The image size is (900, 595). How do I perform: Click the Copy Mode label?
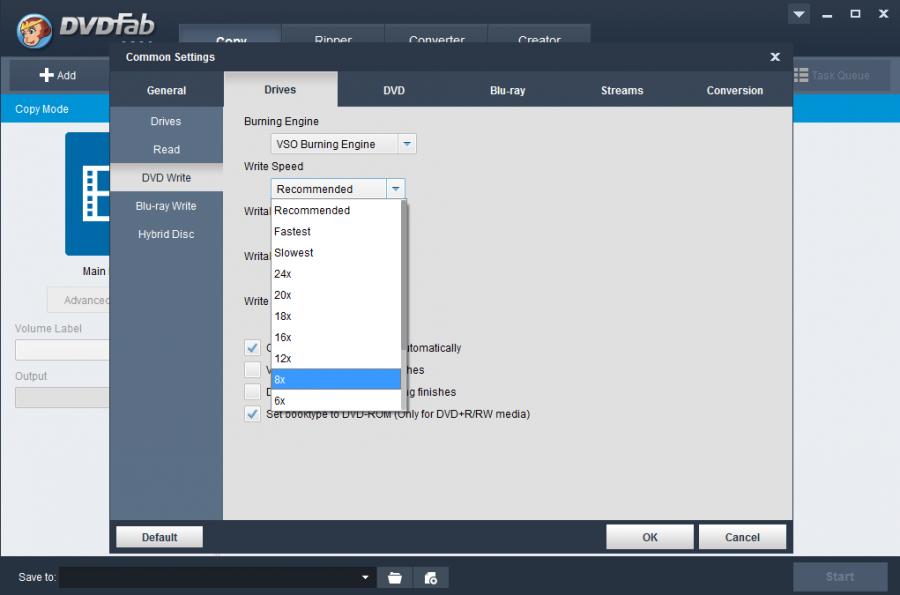tap(42, 109)
